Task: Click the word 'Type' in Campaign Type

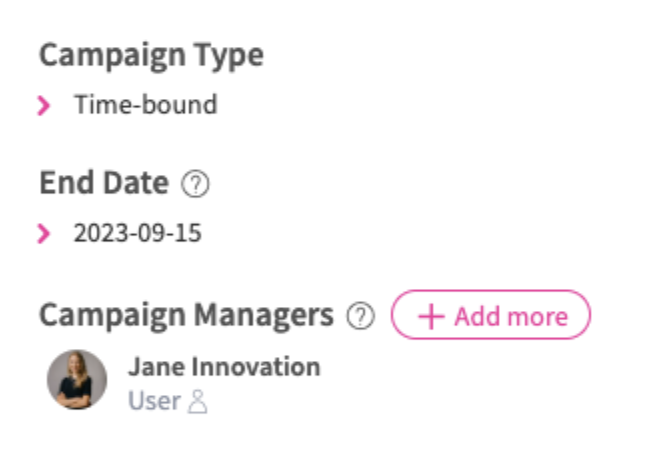Action: (x=231, y=55)
